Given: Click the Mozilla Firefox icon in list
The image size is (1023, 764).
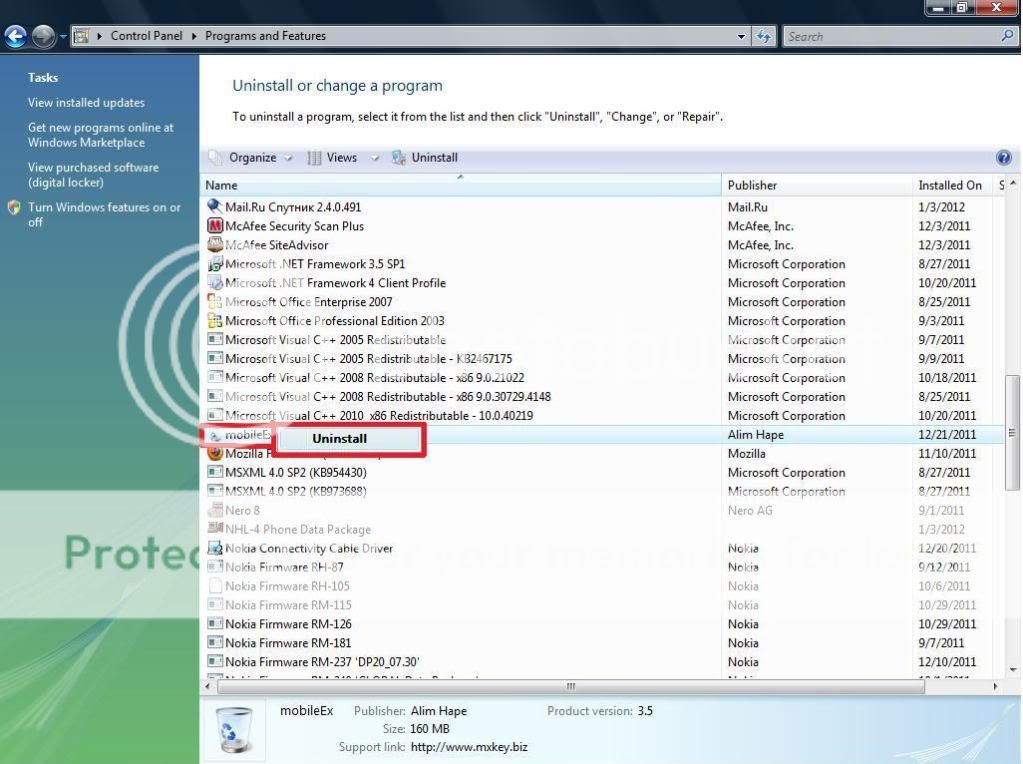Looking at the screenshot, I should pos(215,453).
